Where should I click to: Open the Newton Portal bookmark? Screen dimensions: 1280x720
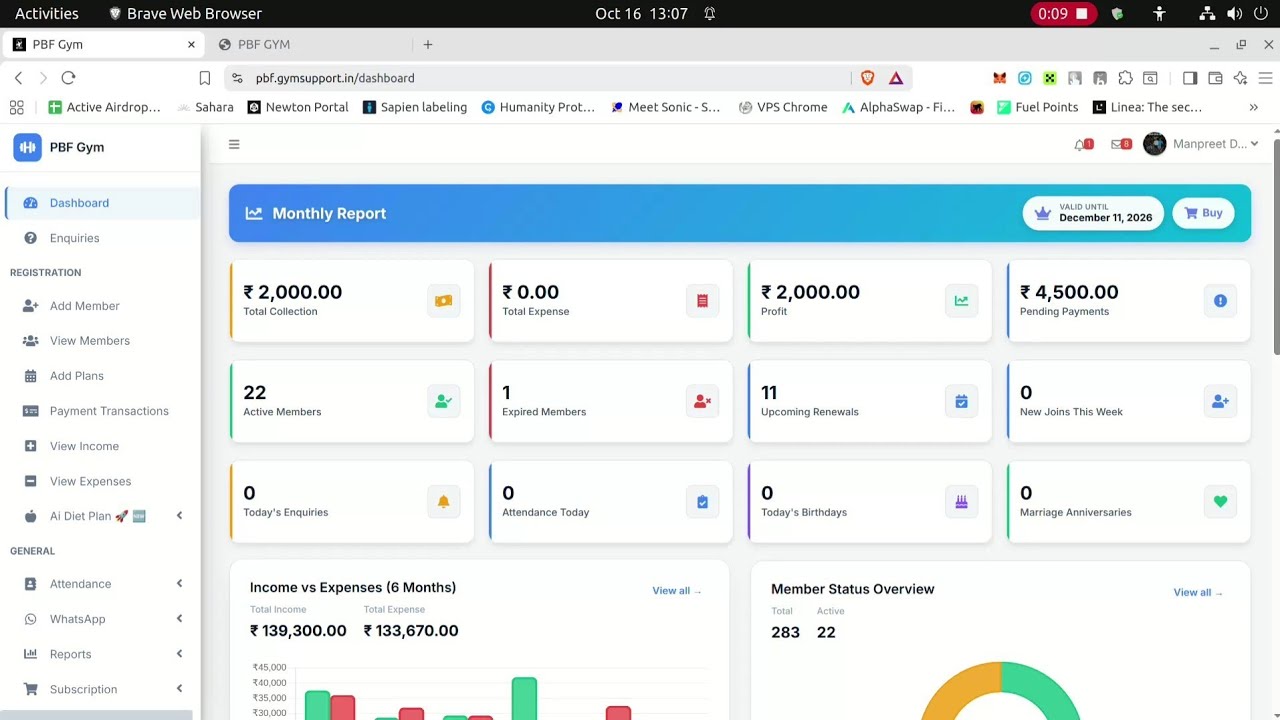click(298, 107)
